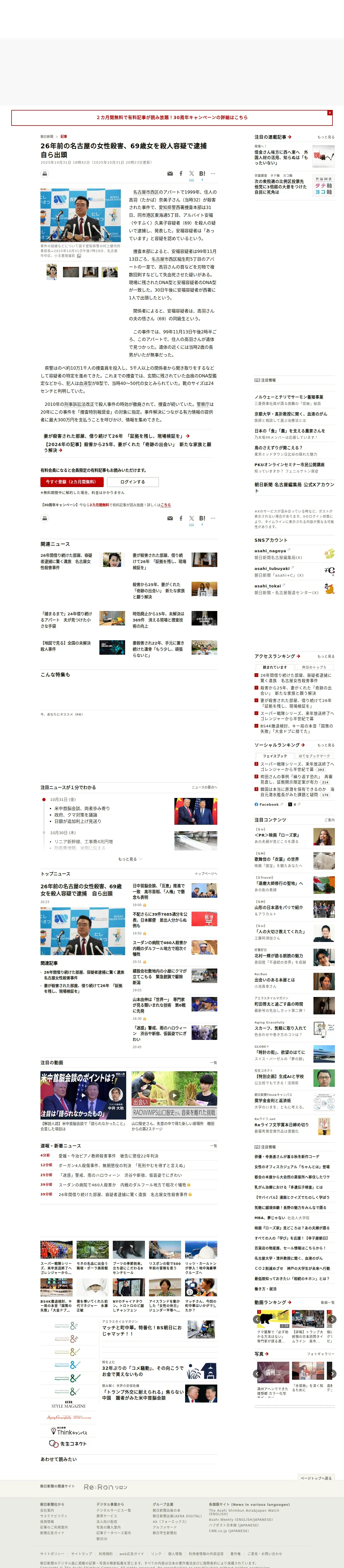Open ニュースの要点へ link
Viewport: 344px width, 1568px height.
click(x=204, y=787)
